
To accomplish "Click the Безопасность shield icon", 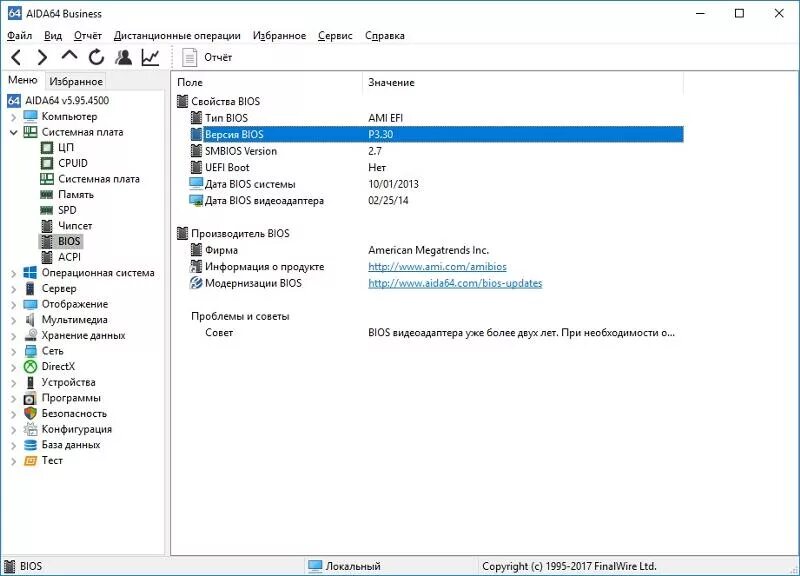I will (x=30, y=413).
